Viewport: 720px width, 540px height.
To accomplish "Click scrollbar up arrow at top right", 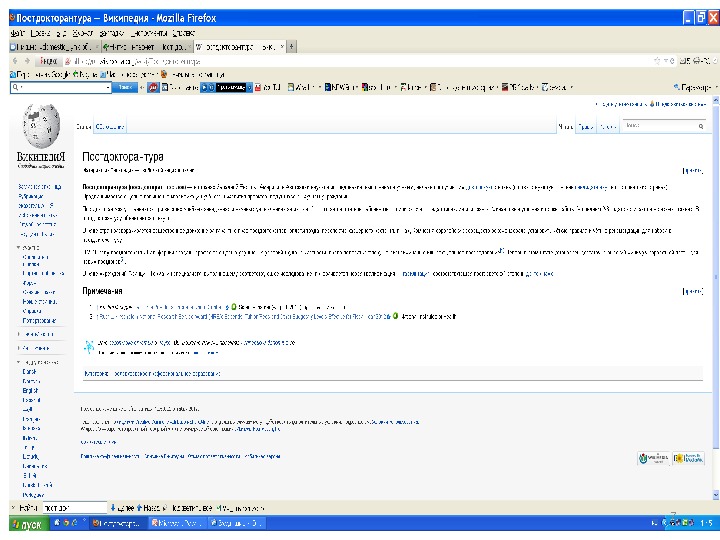I will click(x=715, y=100).
